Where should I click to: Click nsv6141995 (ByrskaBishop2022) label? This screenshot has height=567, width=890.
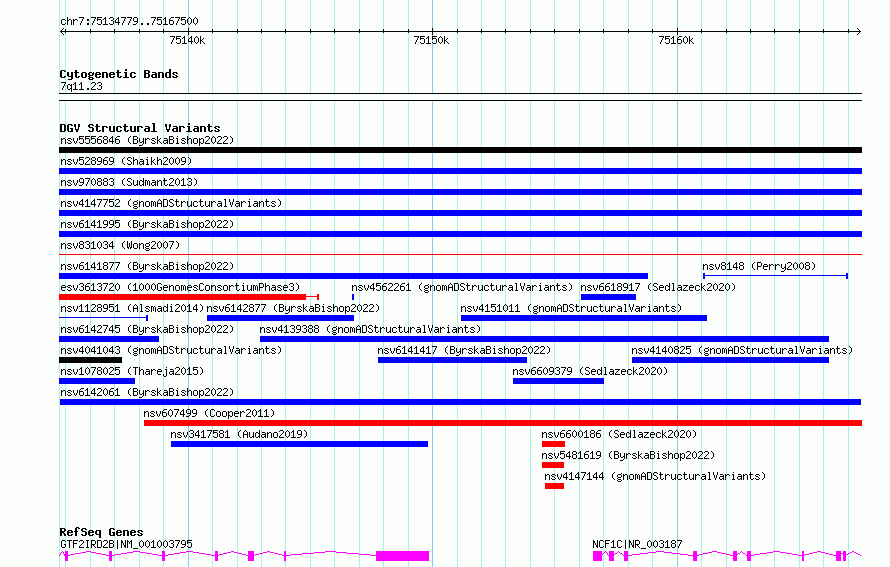coord(147,224)
